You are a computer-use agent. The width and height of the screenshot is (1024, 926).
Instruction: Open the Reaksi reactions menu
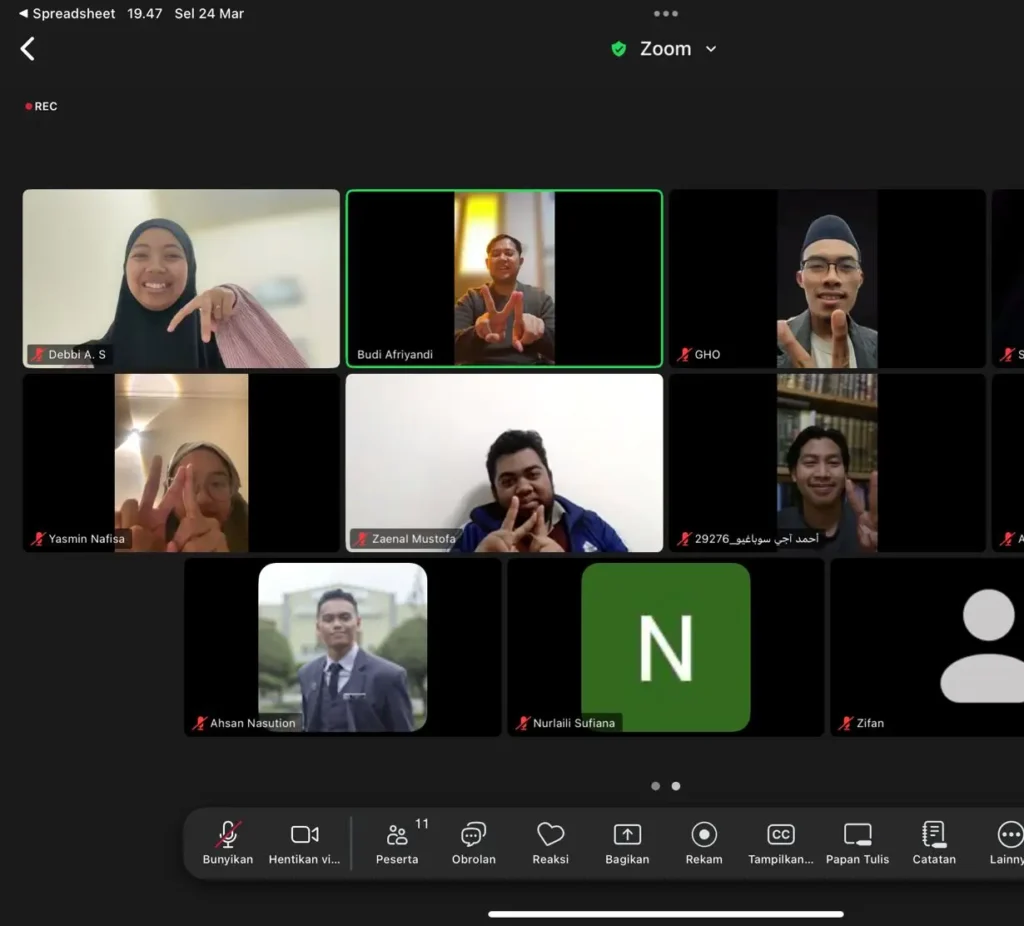pyautogui.click(x=550, y=842)
